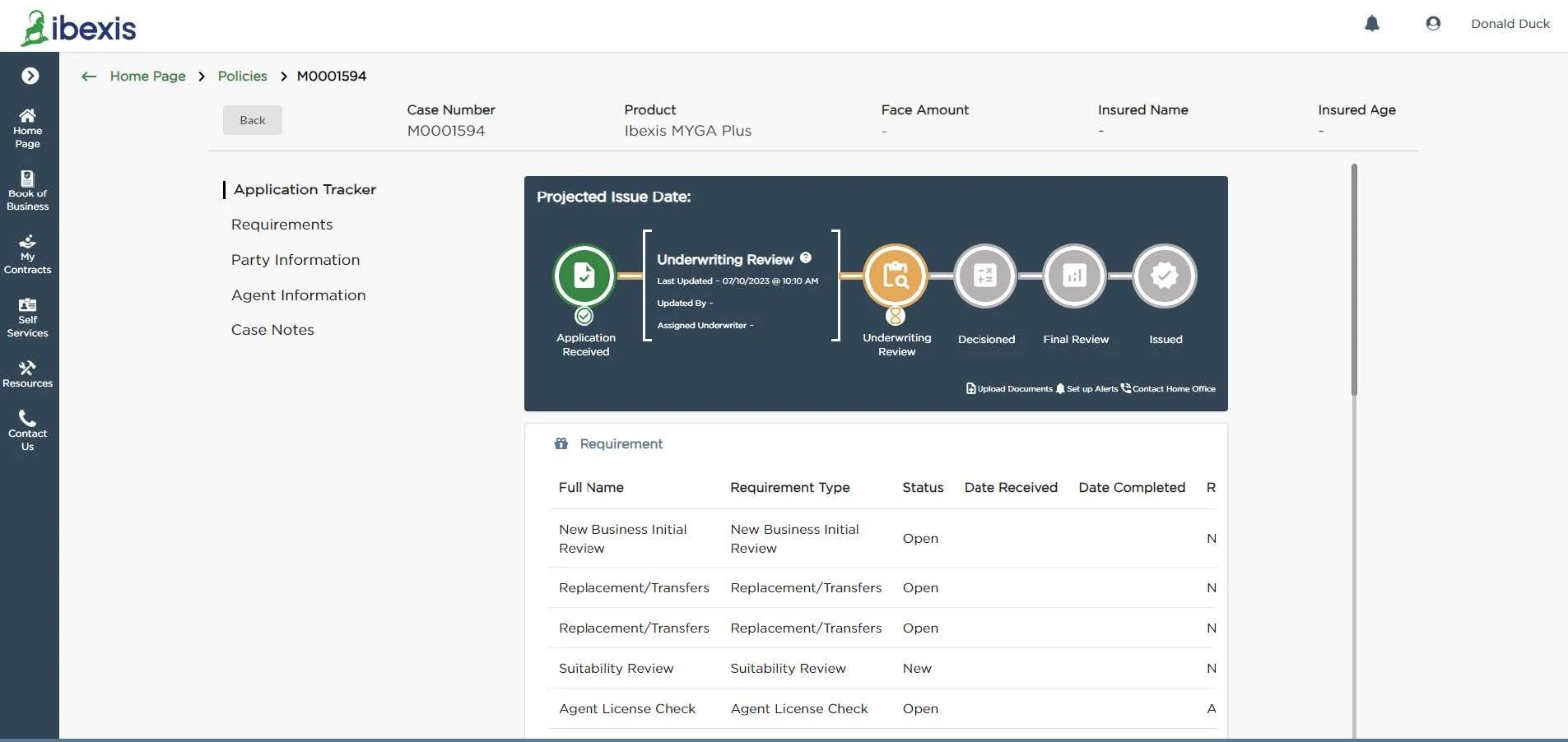Click Upload Documents

point(1009,388)
